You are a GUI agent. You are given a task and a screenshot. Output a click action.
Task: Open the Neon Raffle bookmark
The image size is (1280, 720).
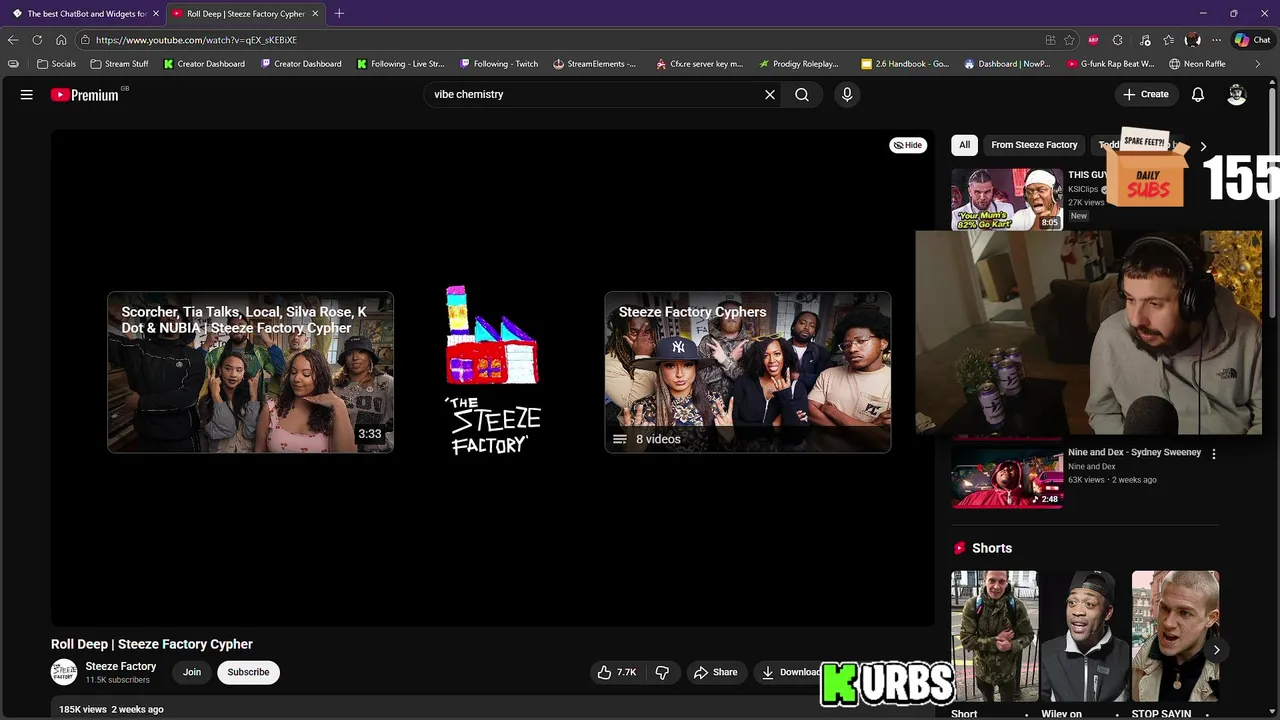[1197, 64]
